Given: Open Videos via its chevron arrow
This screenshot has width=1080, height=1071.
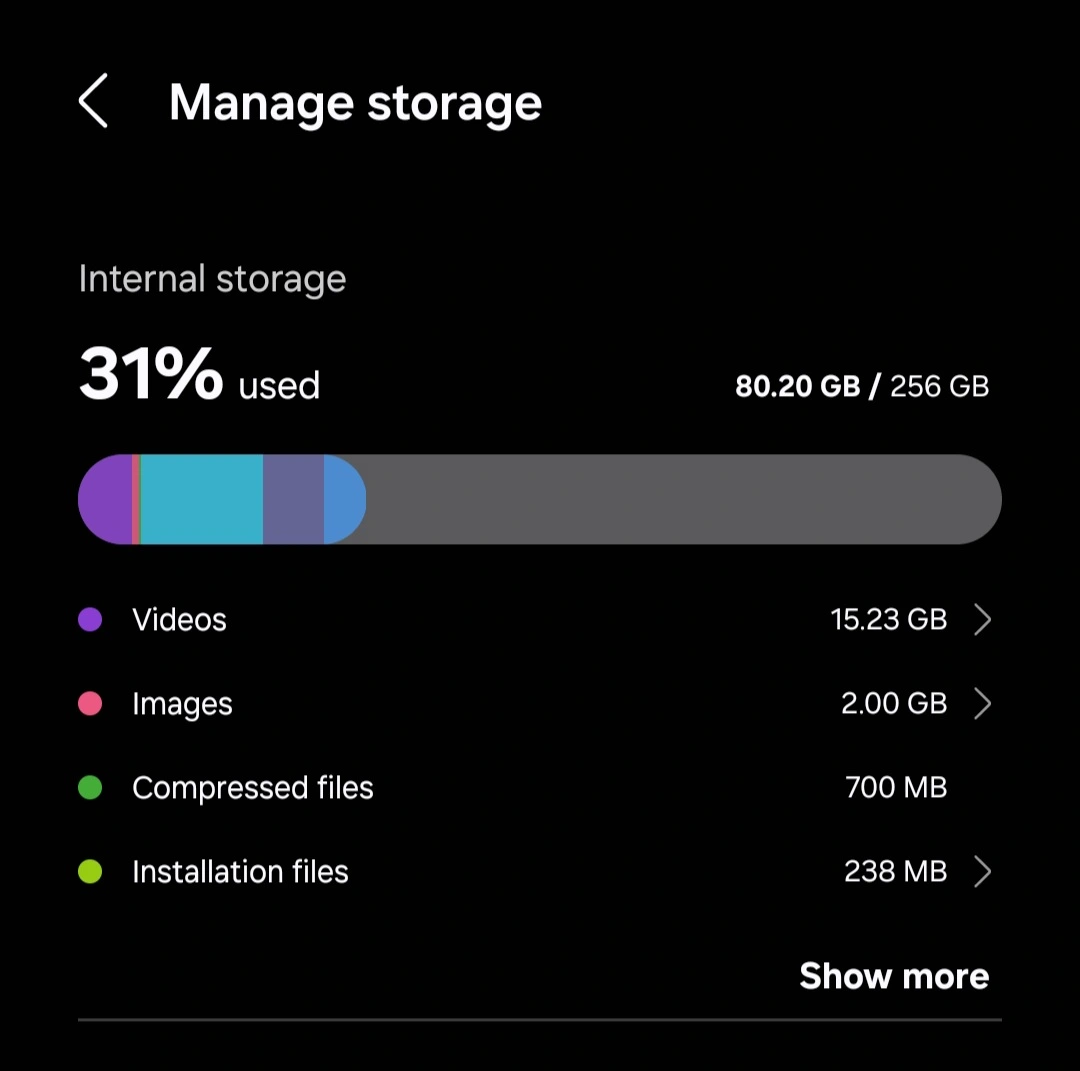Looking at the screenshot, I should [x=983, y=619].
